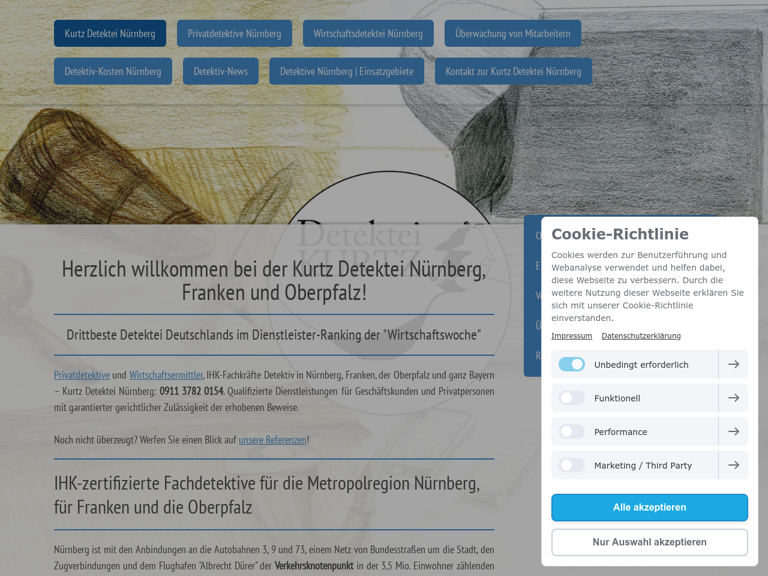The width and height of the screenshot is (768, 576).
Task: Open Privatdetektive Nürnberg menu item
Action: [234, 33]
